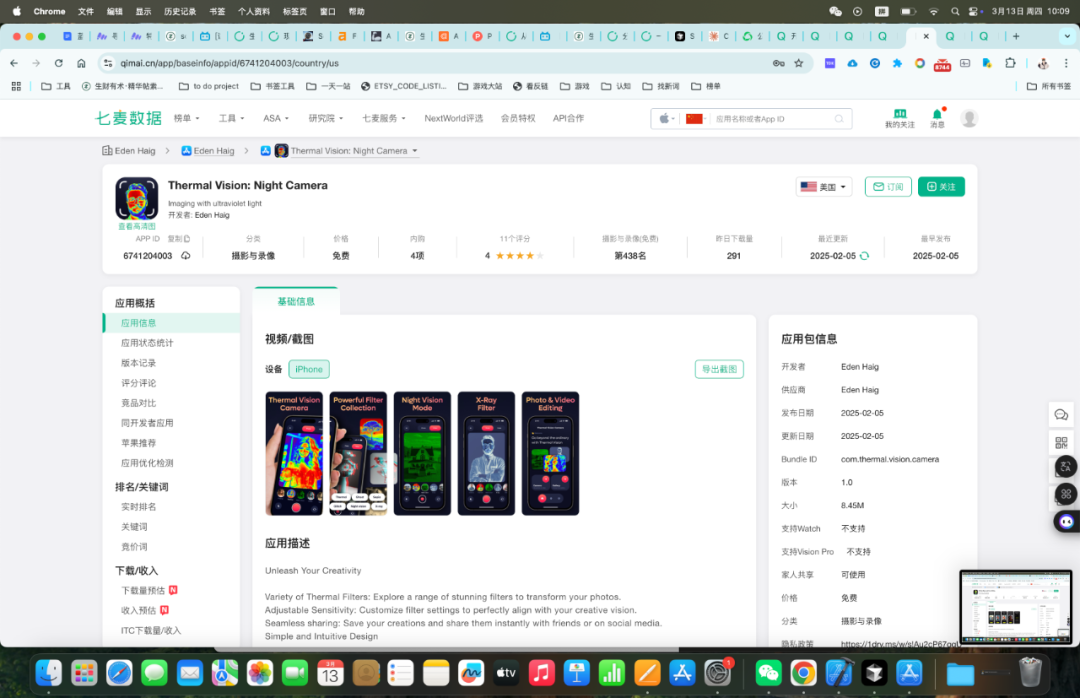The image size is (1080, 698).
Task: Open 版本记录 in left sidebar
Action: tap(138, 363)
